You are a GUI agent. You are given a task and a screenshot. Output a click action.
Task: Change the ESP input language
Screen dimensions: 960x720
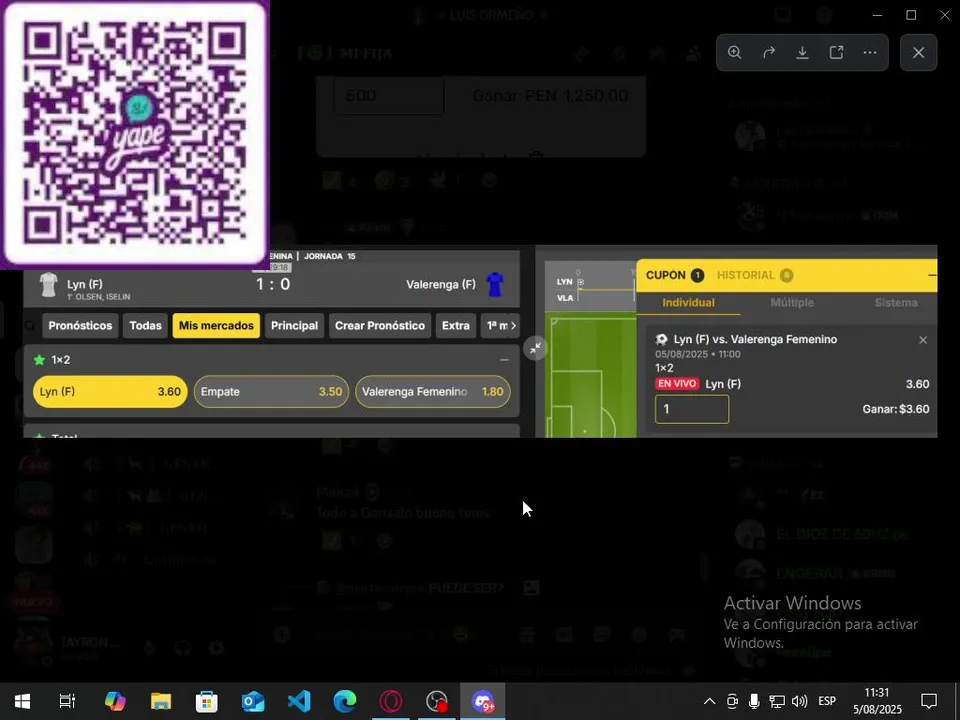point(827,701)
